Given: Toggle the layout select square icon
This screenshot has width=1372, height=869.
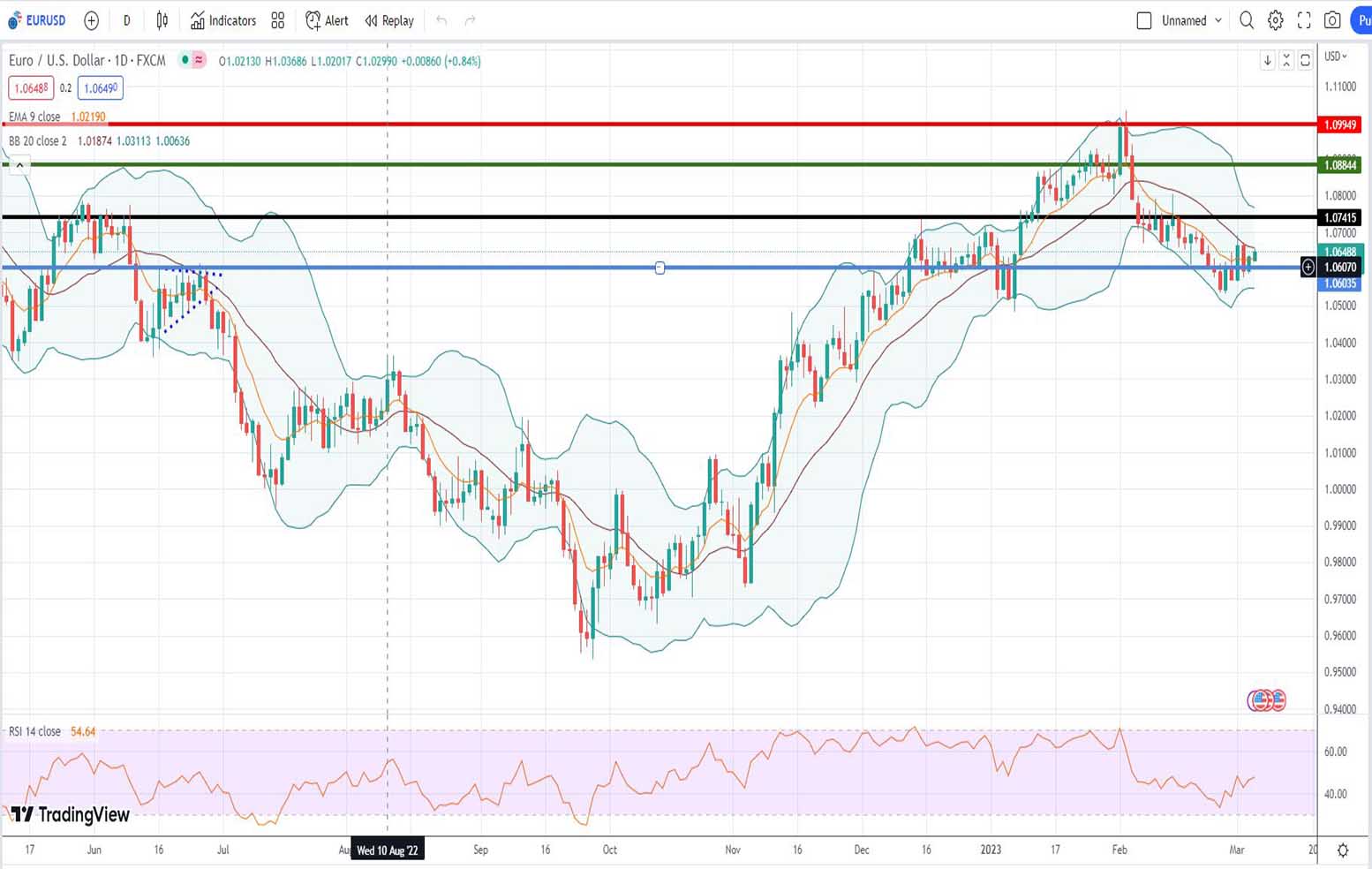Looking at the screenshot, I should [x=1144, y=20].
